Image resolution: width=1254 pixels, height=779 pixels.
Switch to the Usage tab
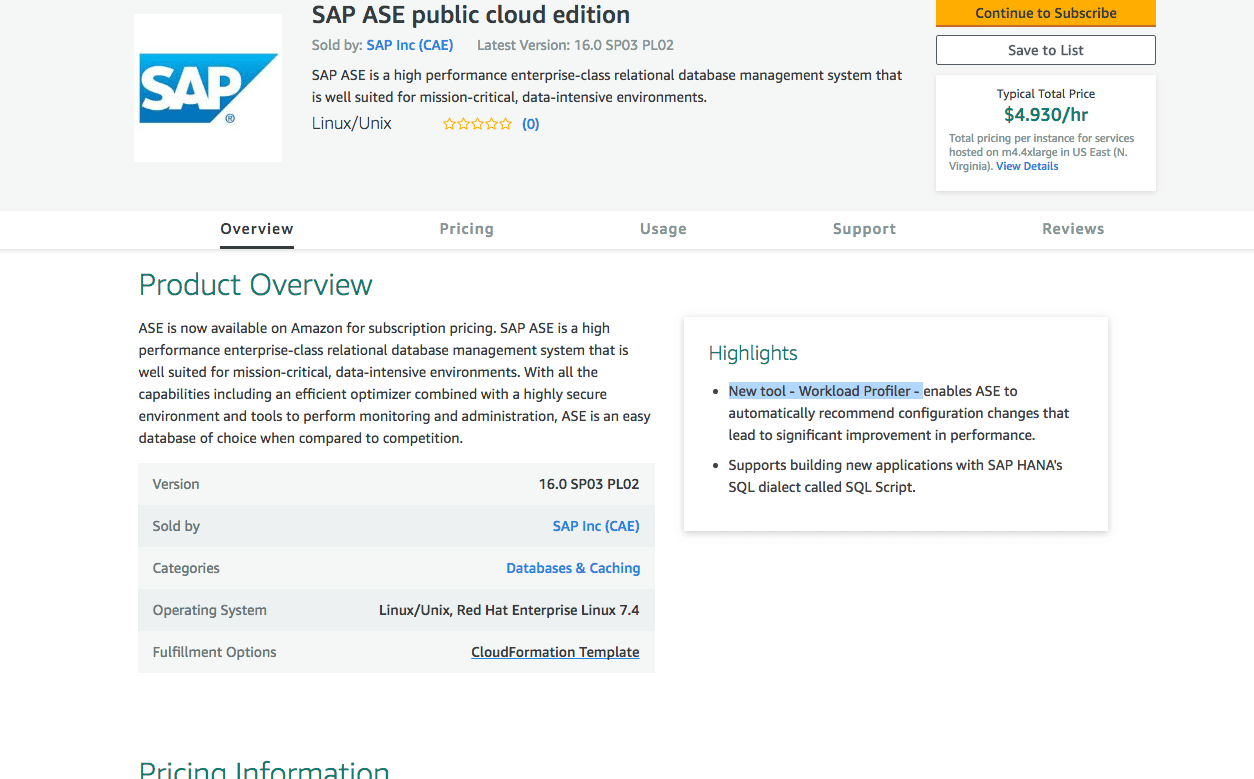(663, 229)
